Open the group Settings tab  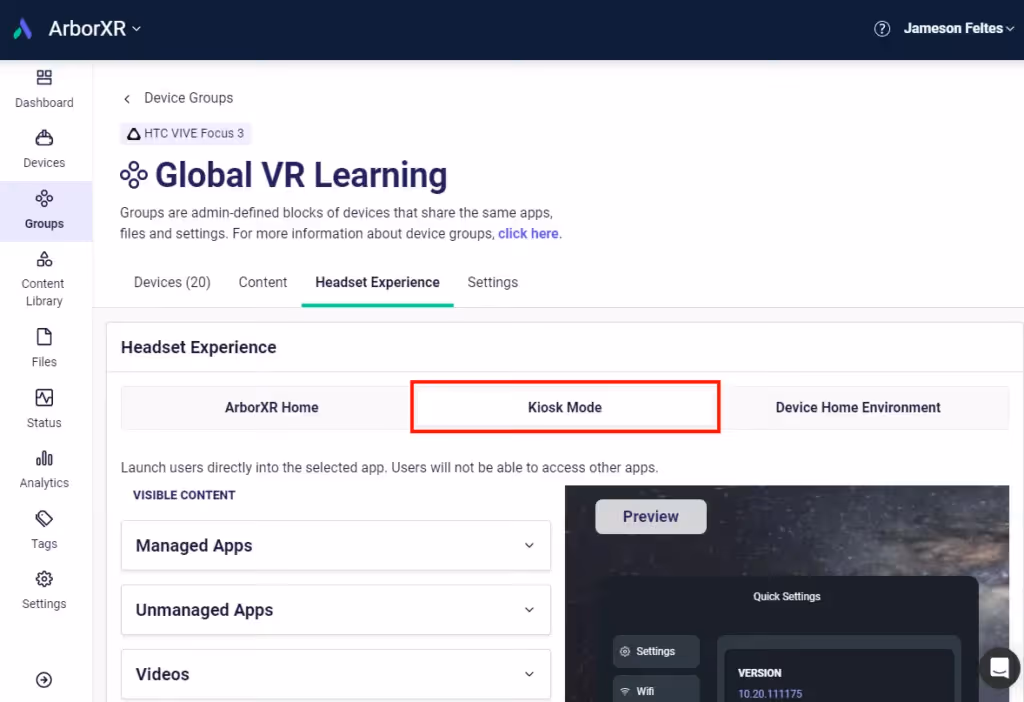[492, 282]
